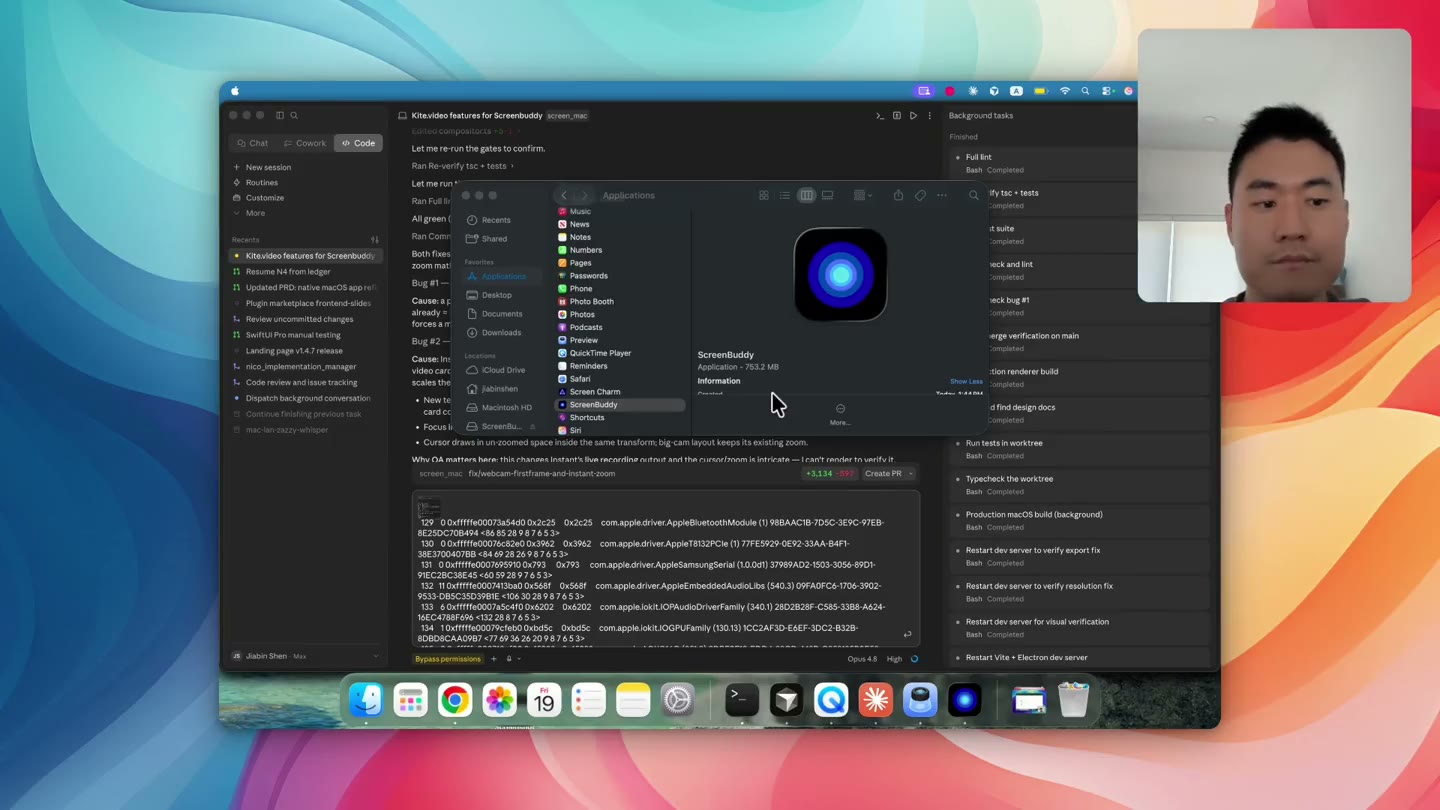Open Customize in the sidebar
The width and height of the screenshot is (1440, 810).
(x=258, y=198)
